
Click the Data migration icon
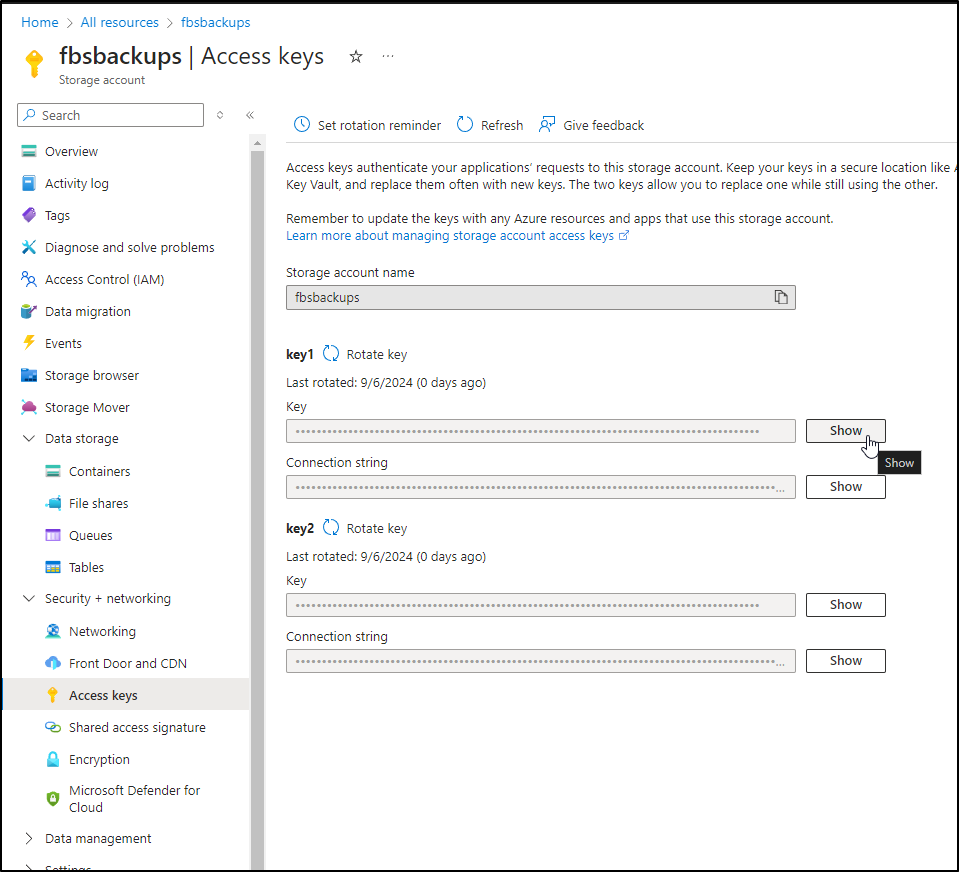tap(29, 311)
